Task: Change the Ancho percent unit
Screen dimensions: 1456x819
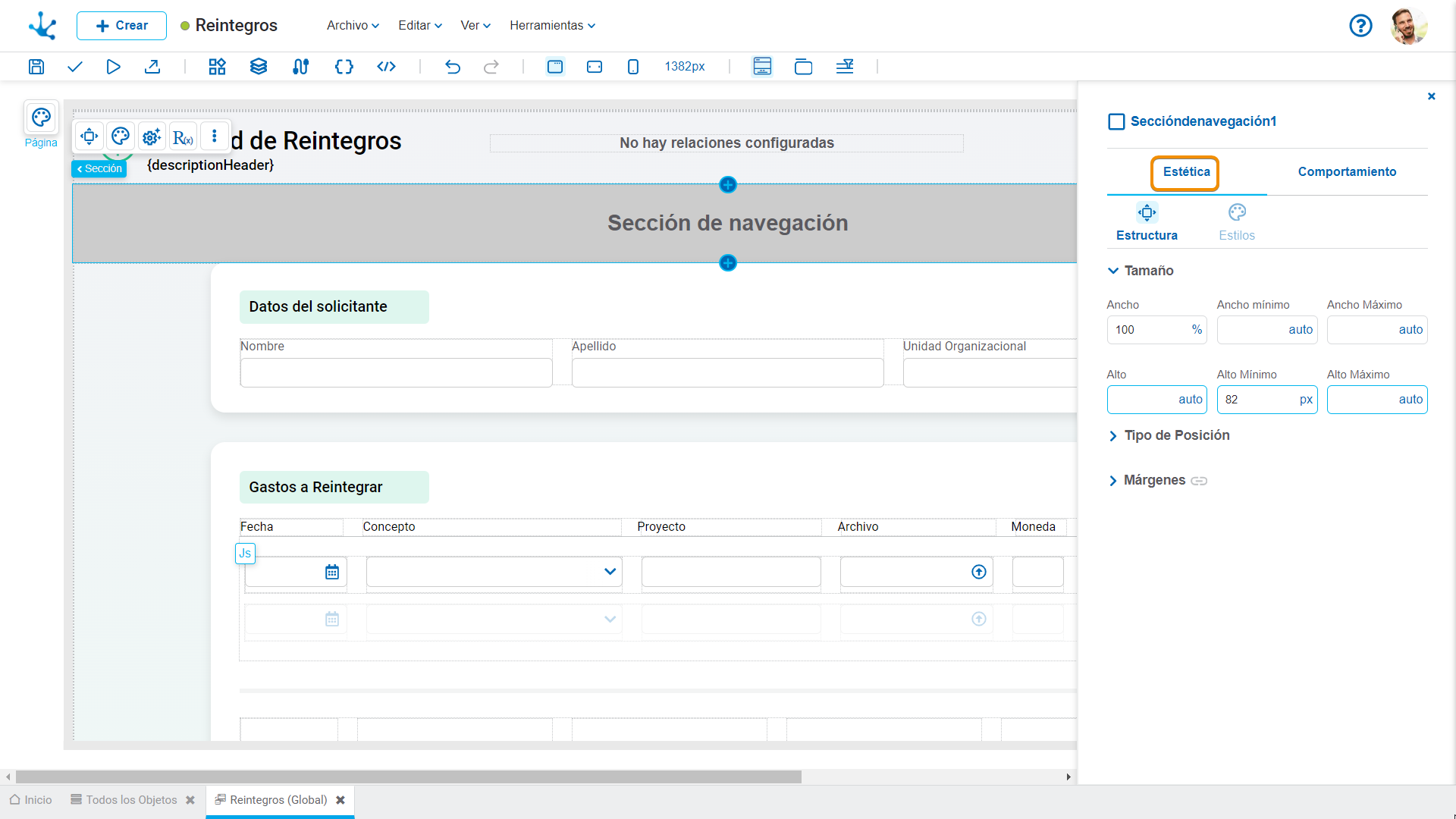Action: click(x=1197, y=330)
